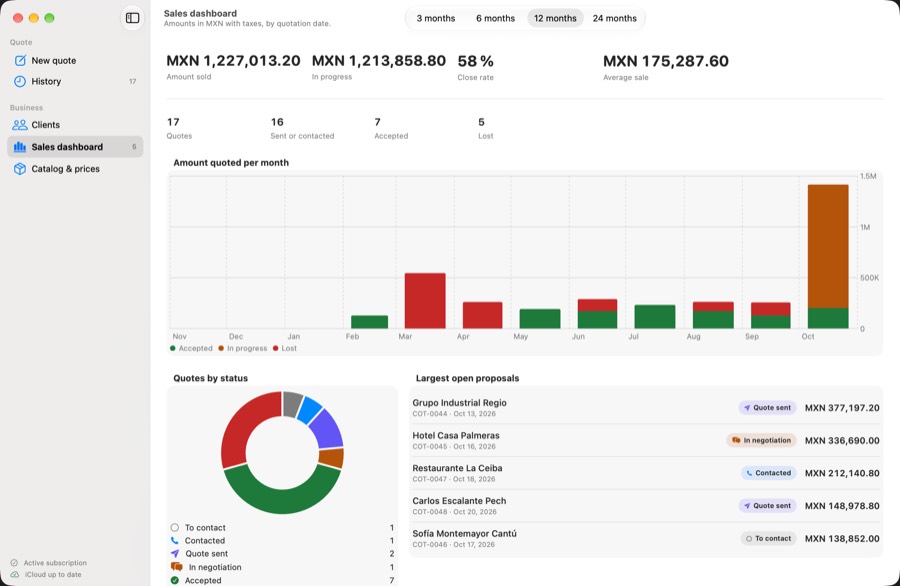900x586 pixels.
Task: Click the Quote sent paper plane icon in status list
Action: click(x=174, y=554)
